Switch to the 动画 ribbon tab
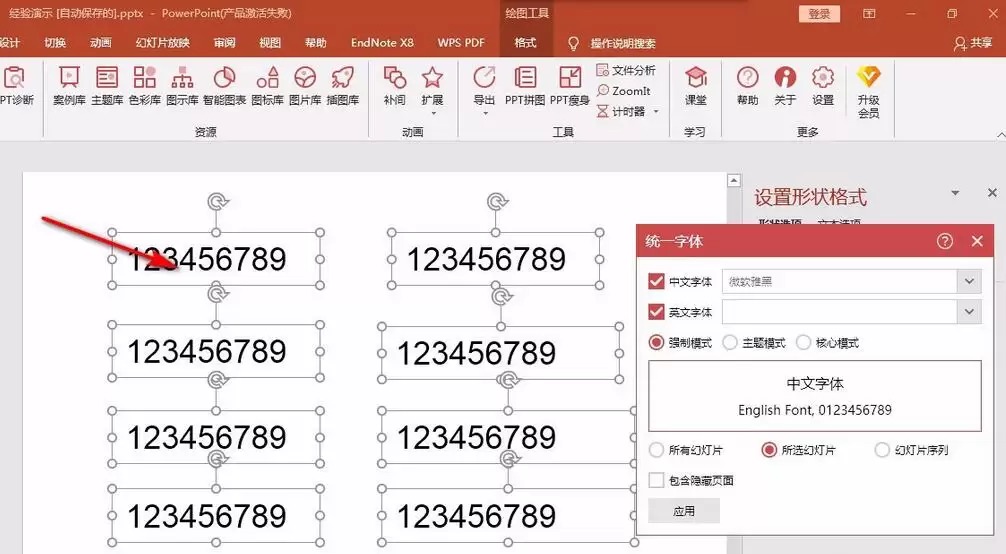This screenshot has height=554, width=1006. tap(101, 43)
